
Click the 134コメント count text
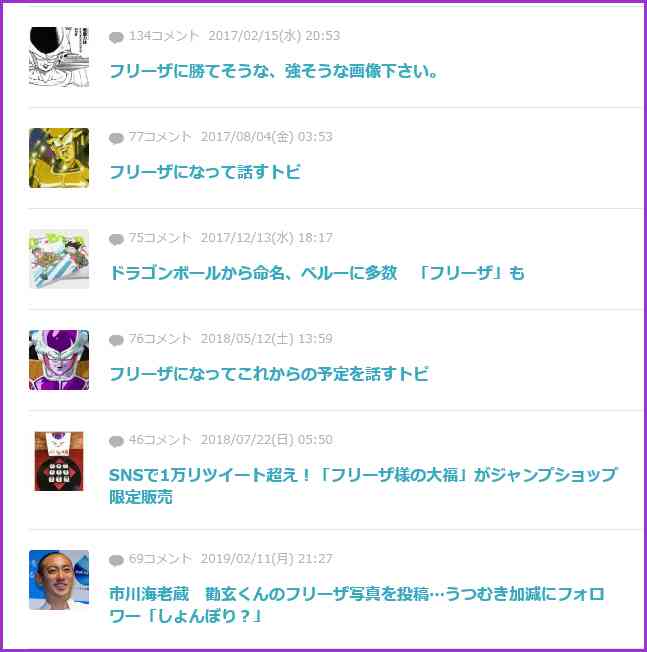(164, 36)
